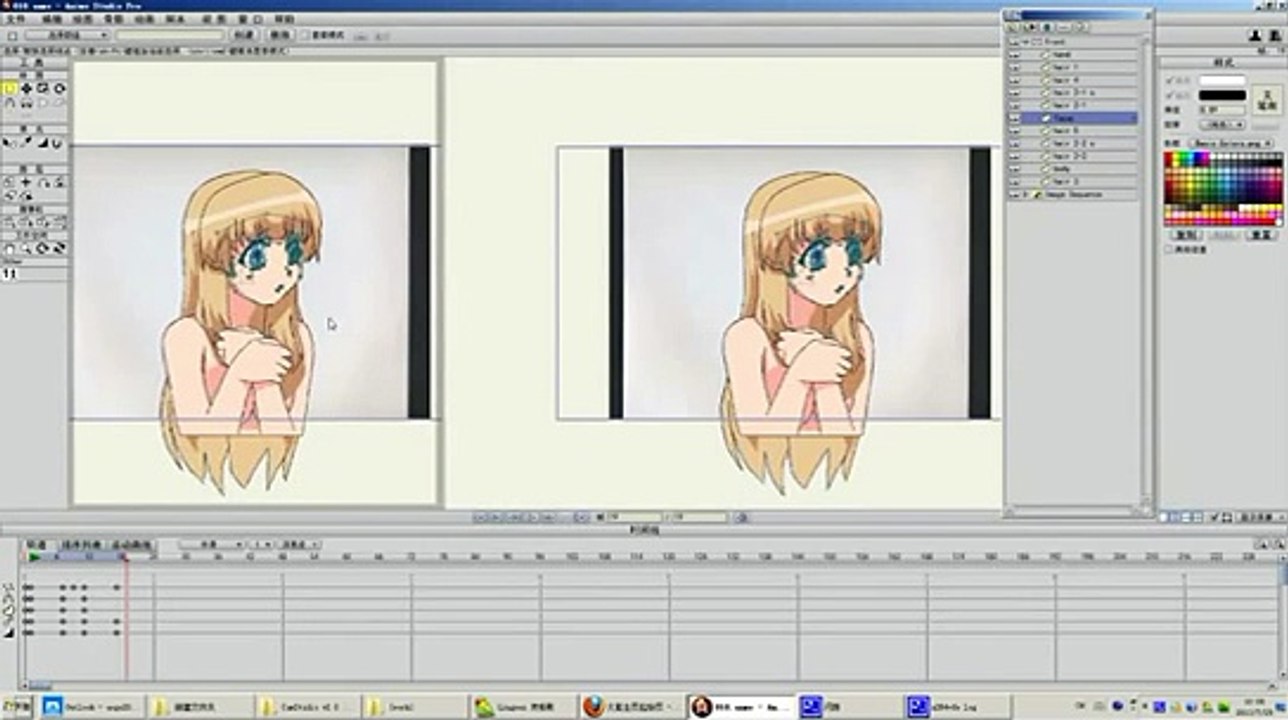Click the Delete button in tool options
Screen dimensions: 1288x720
click(x=279, y=35)
